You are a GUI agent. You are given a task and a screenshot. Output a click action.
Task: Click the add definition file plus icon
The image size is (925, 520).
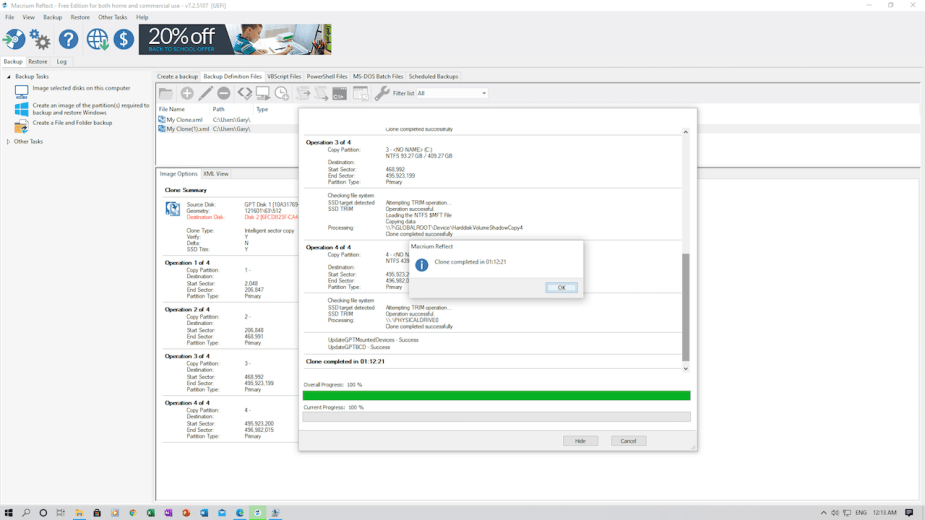pyautogui.click(x=187, y=93)
